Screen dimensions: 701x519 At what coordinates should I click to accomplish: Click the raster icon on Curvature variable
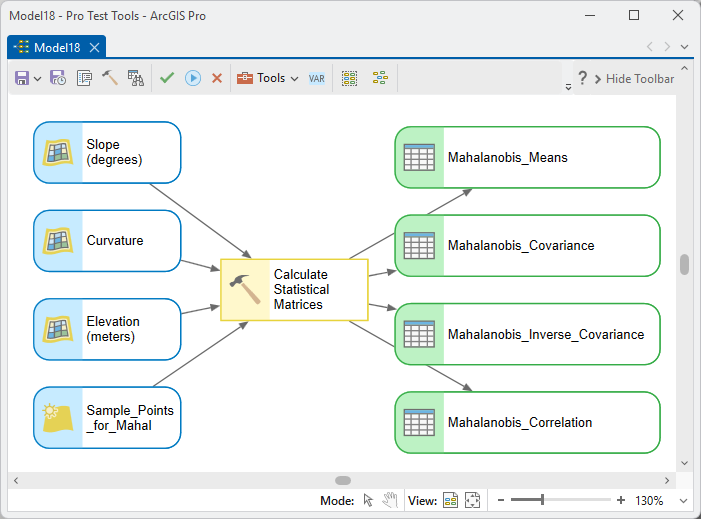click(x=58, y=241)
